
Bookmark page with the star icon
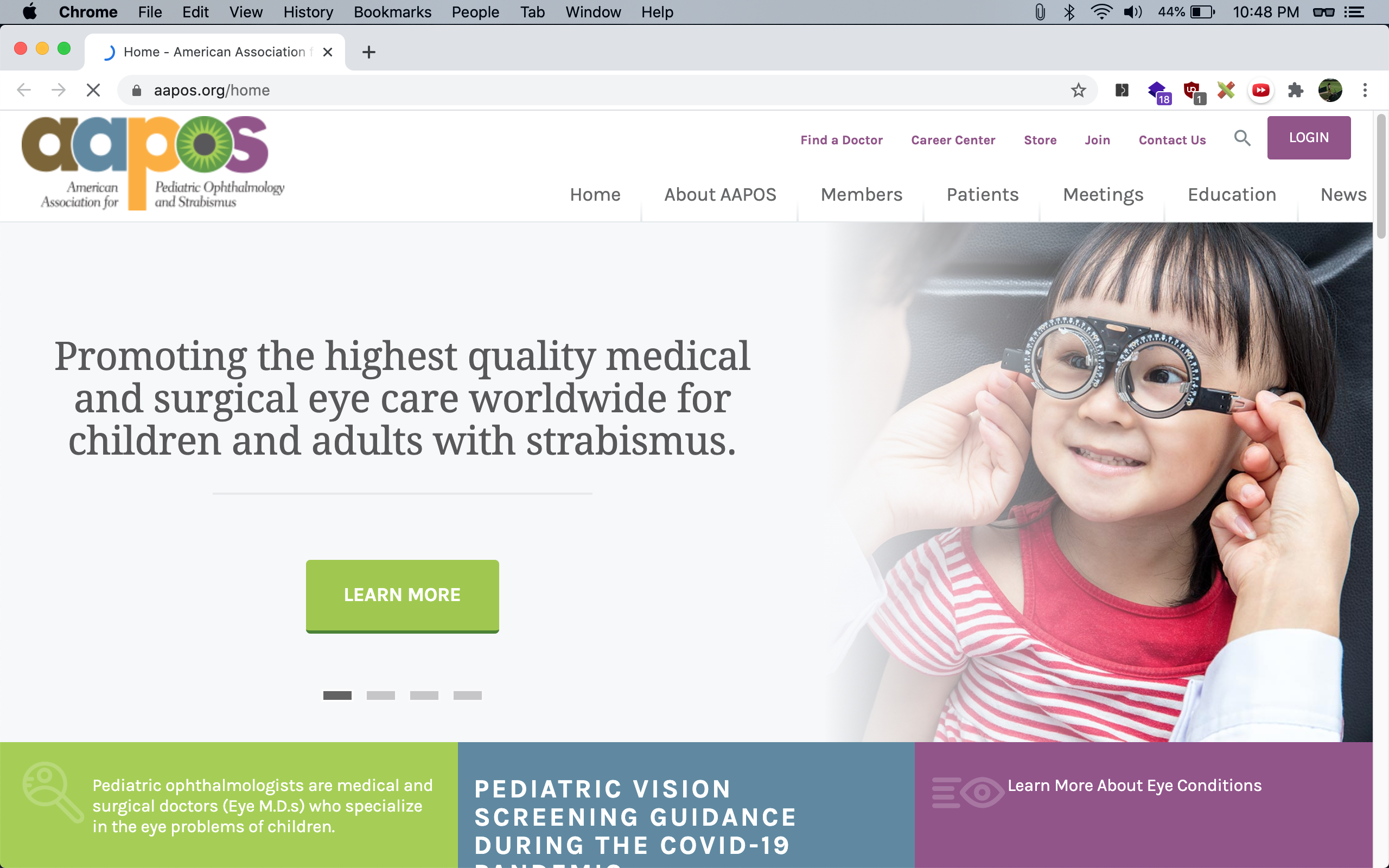[1078, 90]
